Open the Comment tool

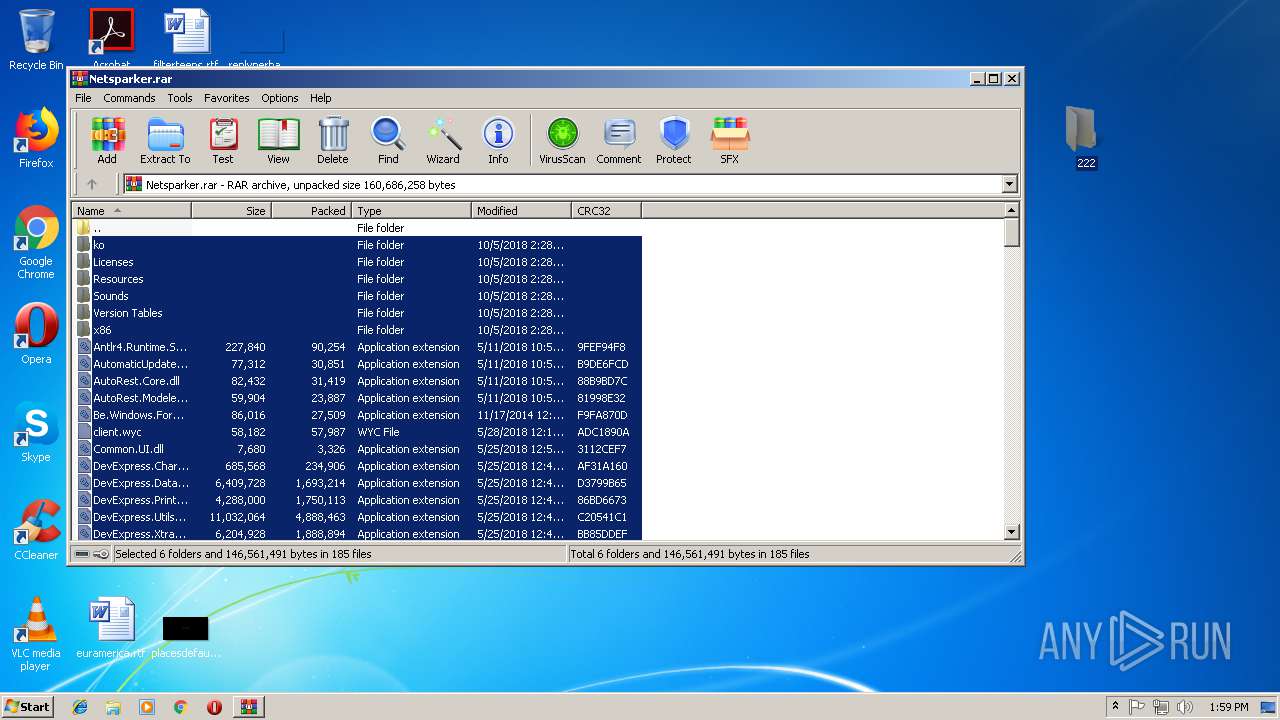tap(619, 141)
